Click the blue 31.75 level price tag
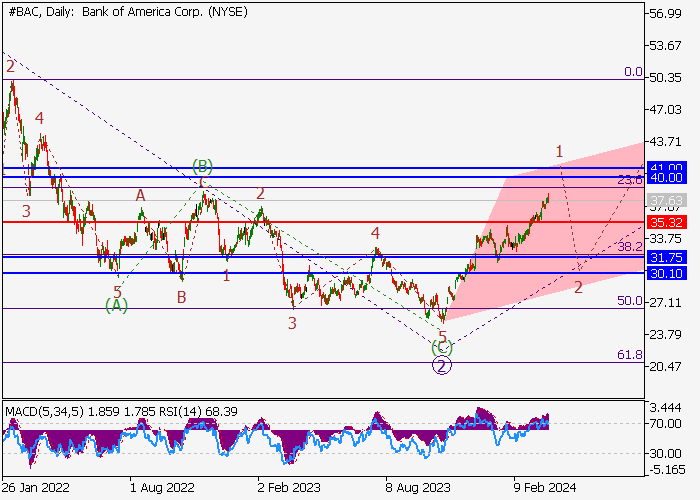 667,258
